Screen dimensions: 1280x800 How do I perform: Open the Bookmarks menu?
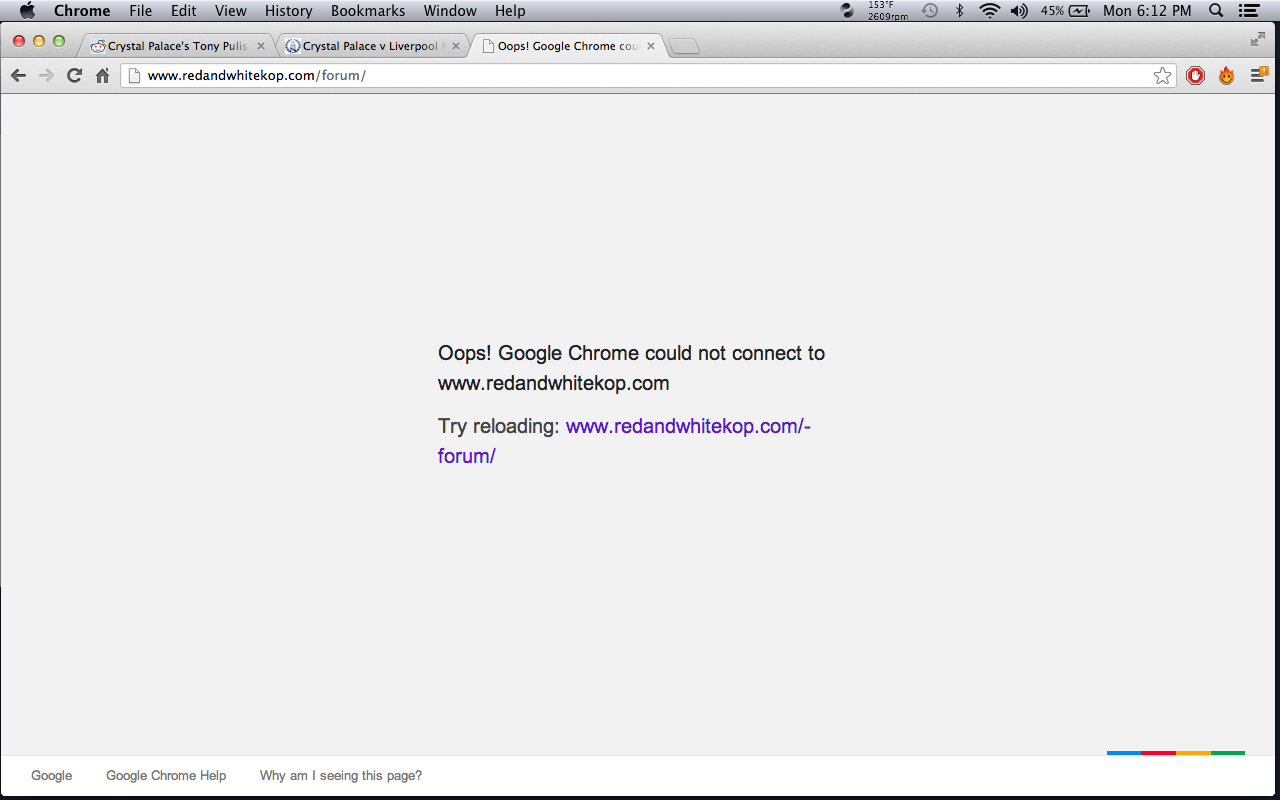point(368,11)
